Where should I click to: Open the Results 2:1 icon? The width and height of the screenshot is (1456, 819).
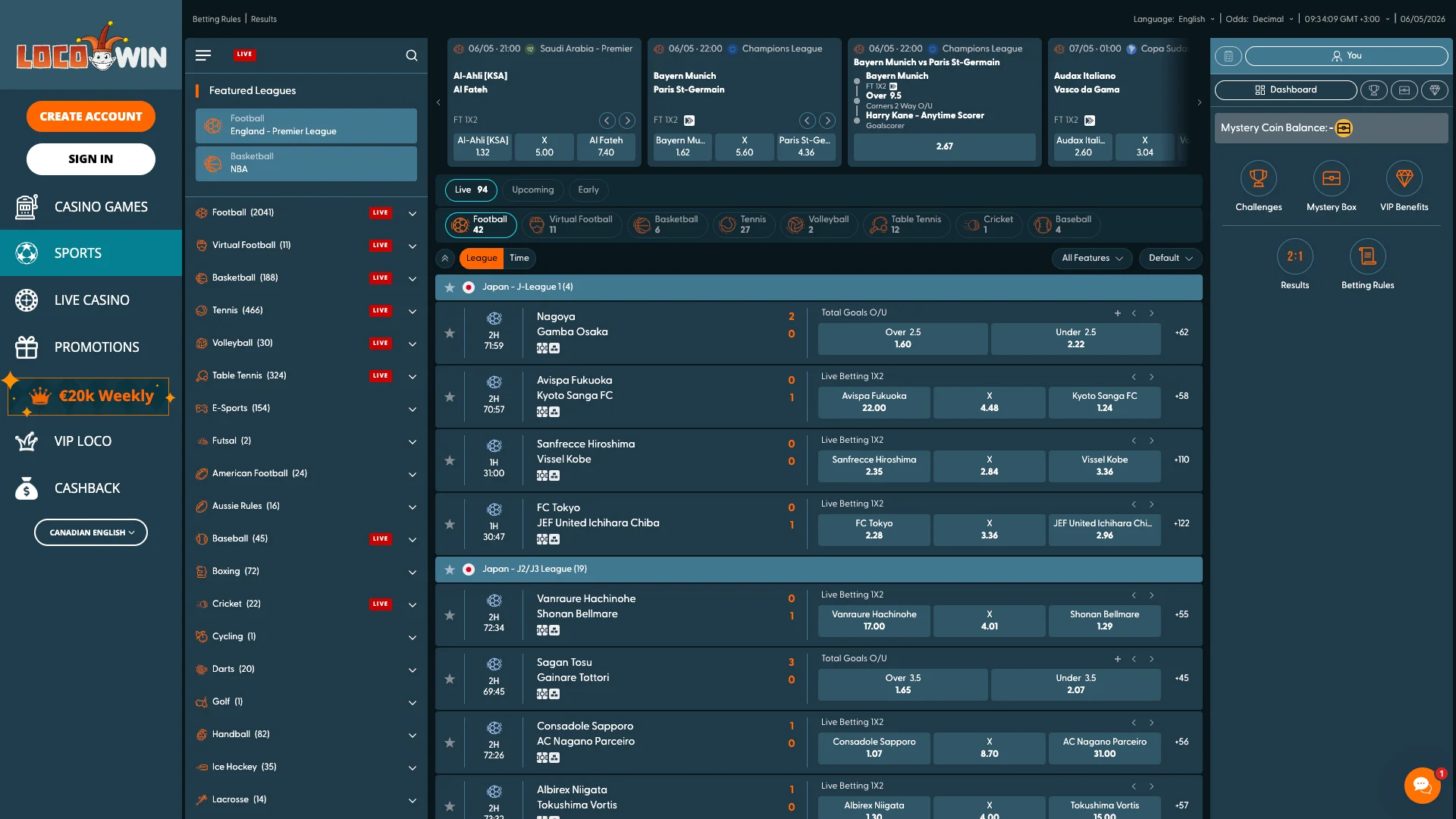(1295, 257)
